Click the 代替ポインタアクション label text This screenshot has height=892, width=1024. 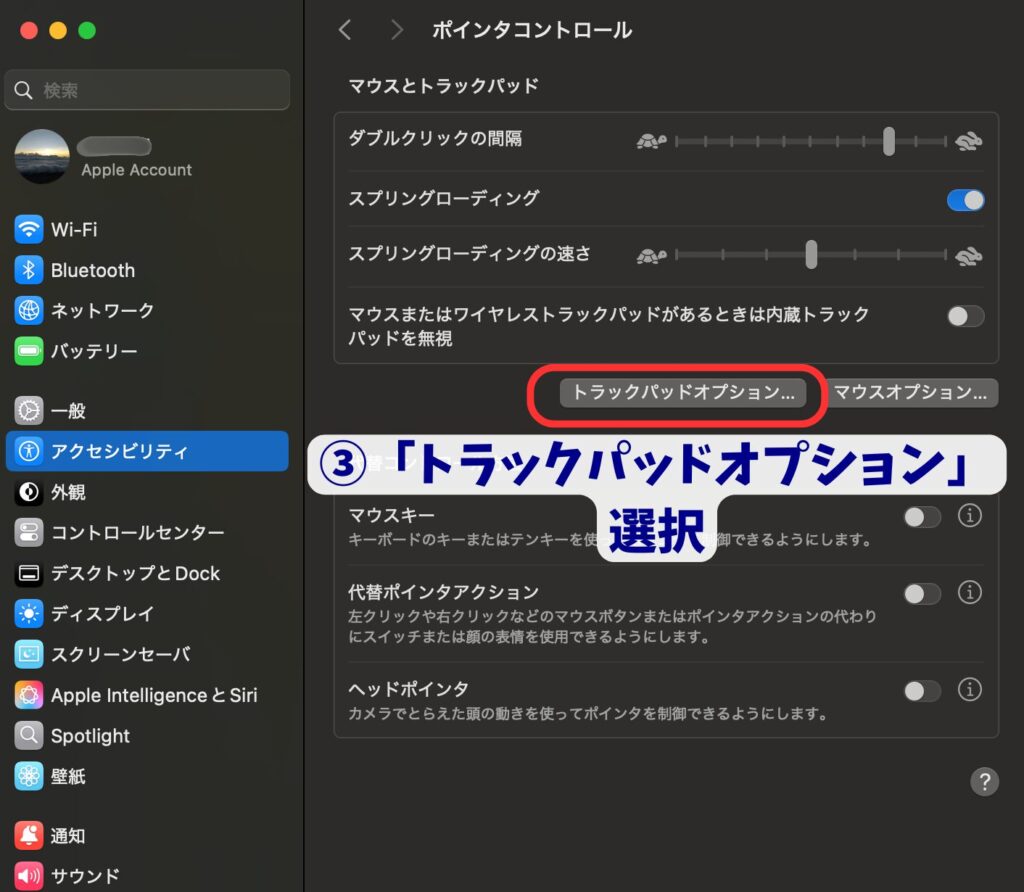tap(443, 592)
